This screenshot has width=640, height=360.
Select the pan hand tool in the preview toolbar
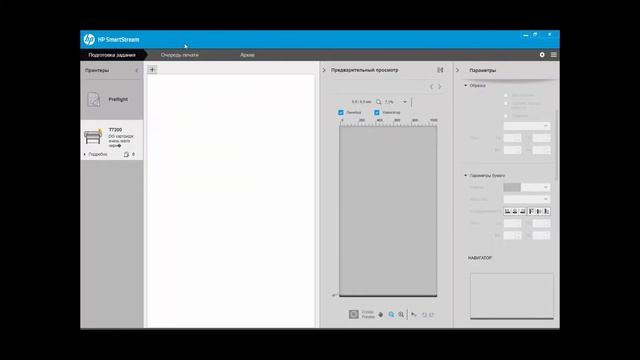380,315
